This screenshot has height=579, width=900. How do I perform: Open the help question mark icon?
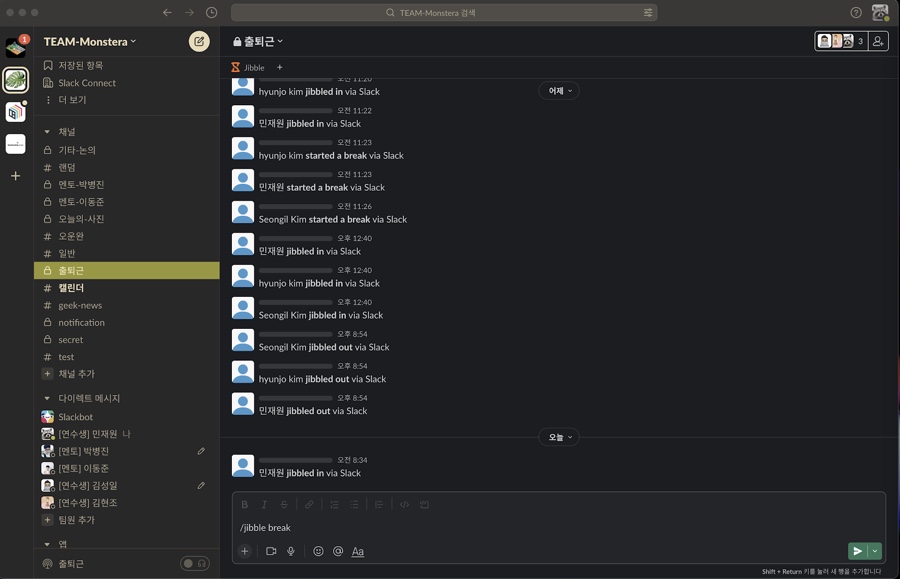click(x=856, y=13)
